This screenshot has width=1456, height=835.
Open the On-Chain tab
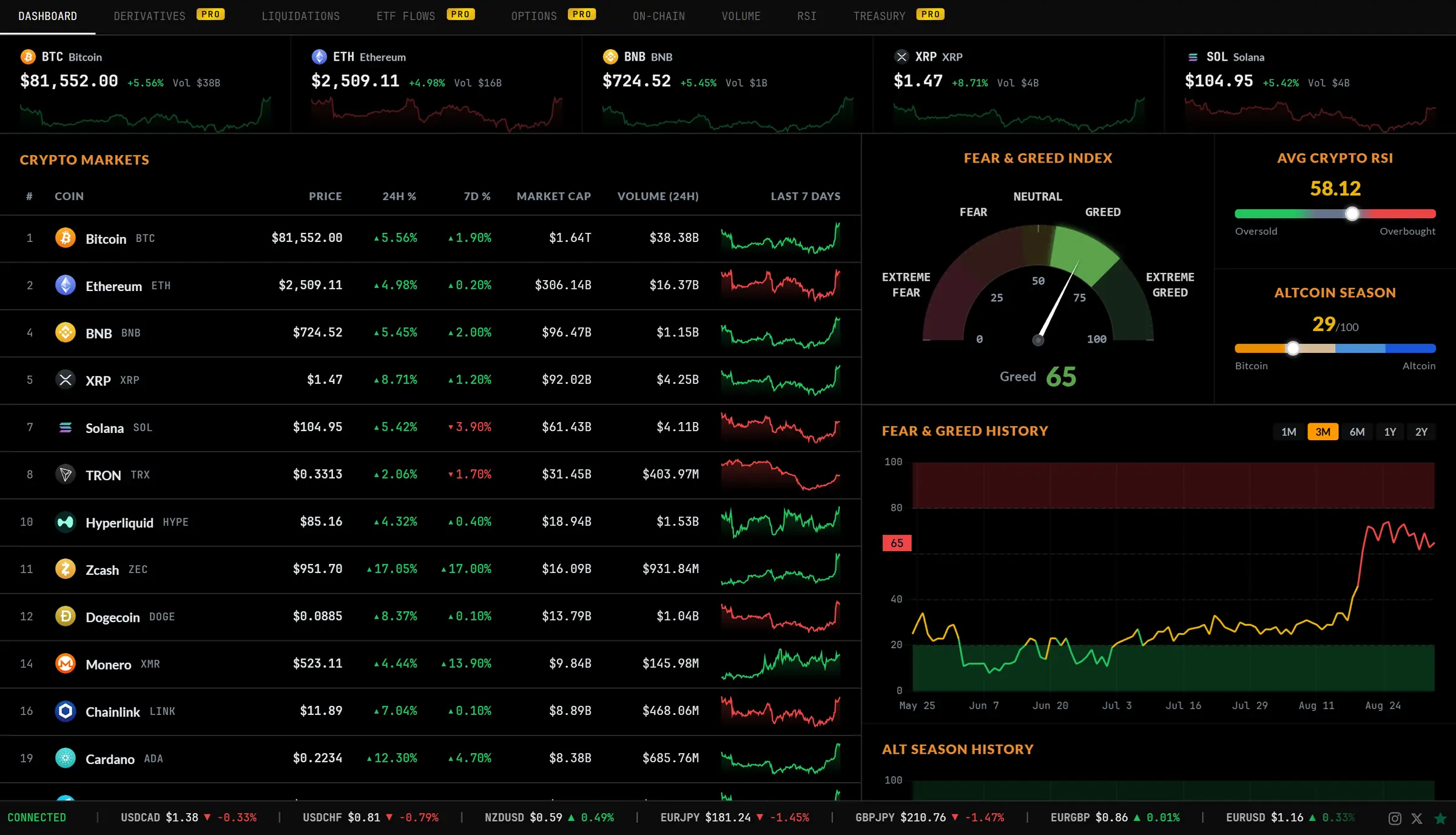(x=659, y=16)
